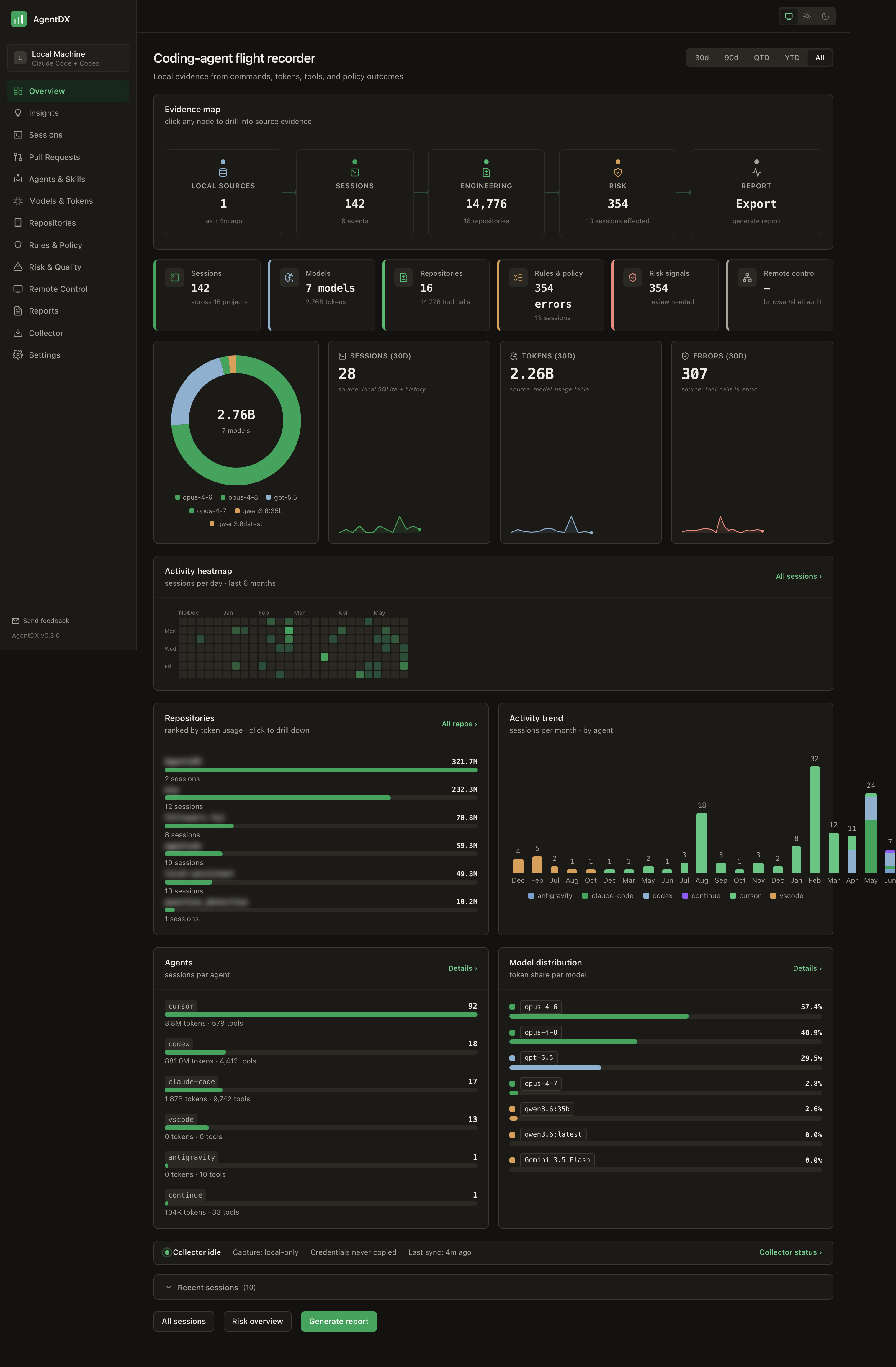
Task: Select the YTD time range
Action: click(792, 58)
